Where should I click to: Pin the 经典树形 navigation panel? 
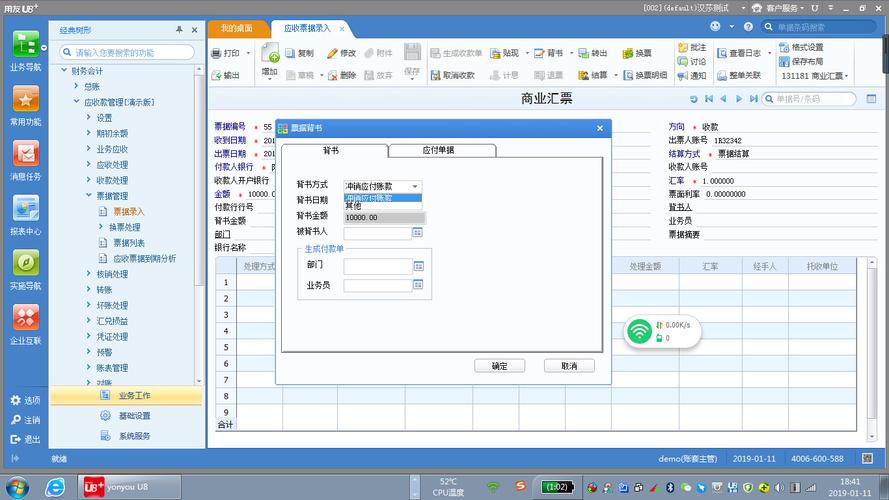point(179,29)
